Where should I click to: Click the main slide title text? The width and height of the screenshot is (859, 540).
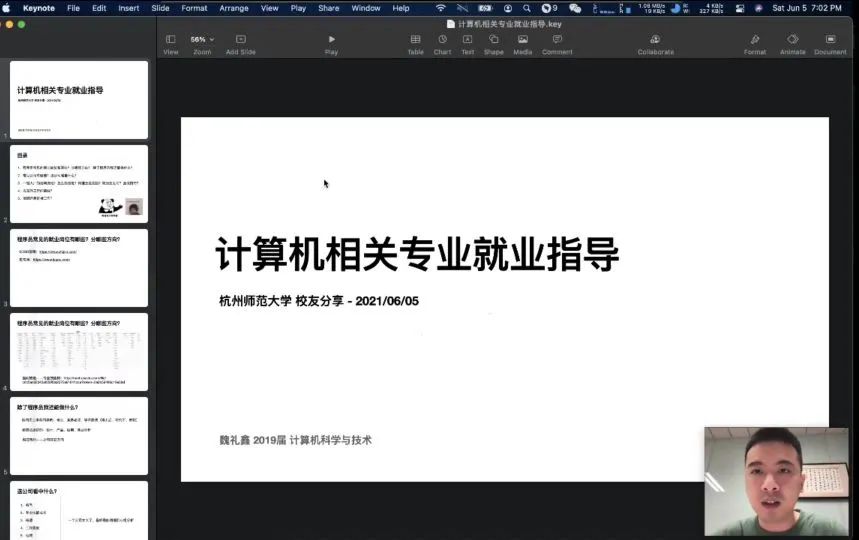pos(417,256)
